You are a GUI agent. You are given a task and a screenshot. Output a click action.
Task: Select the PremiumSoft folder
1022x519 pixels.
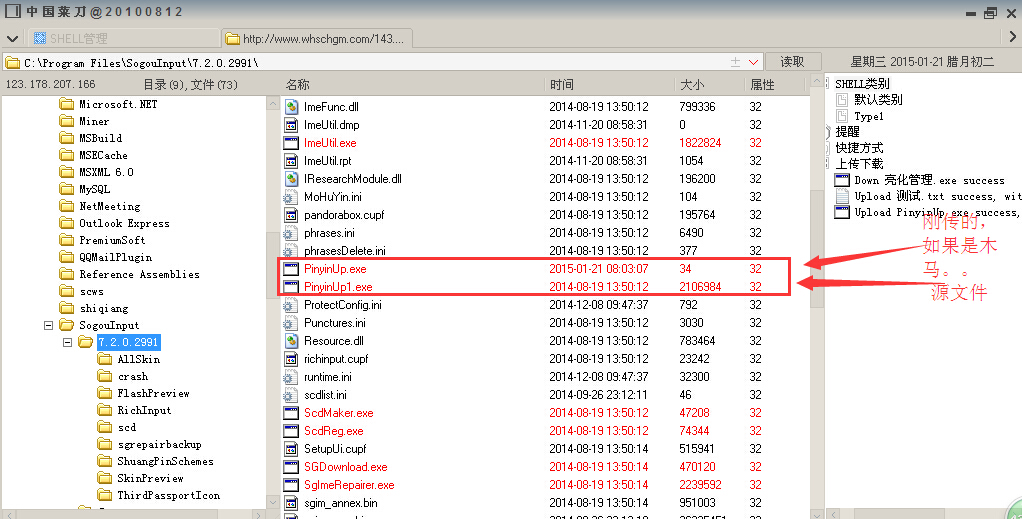[112, 240]
